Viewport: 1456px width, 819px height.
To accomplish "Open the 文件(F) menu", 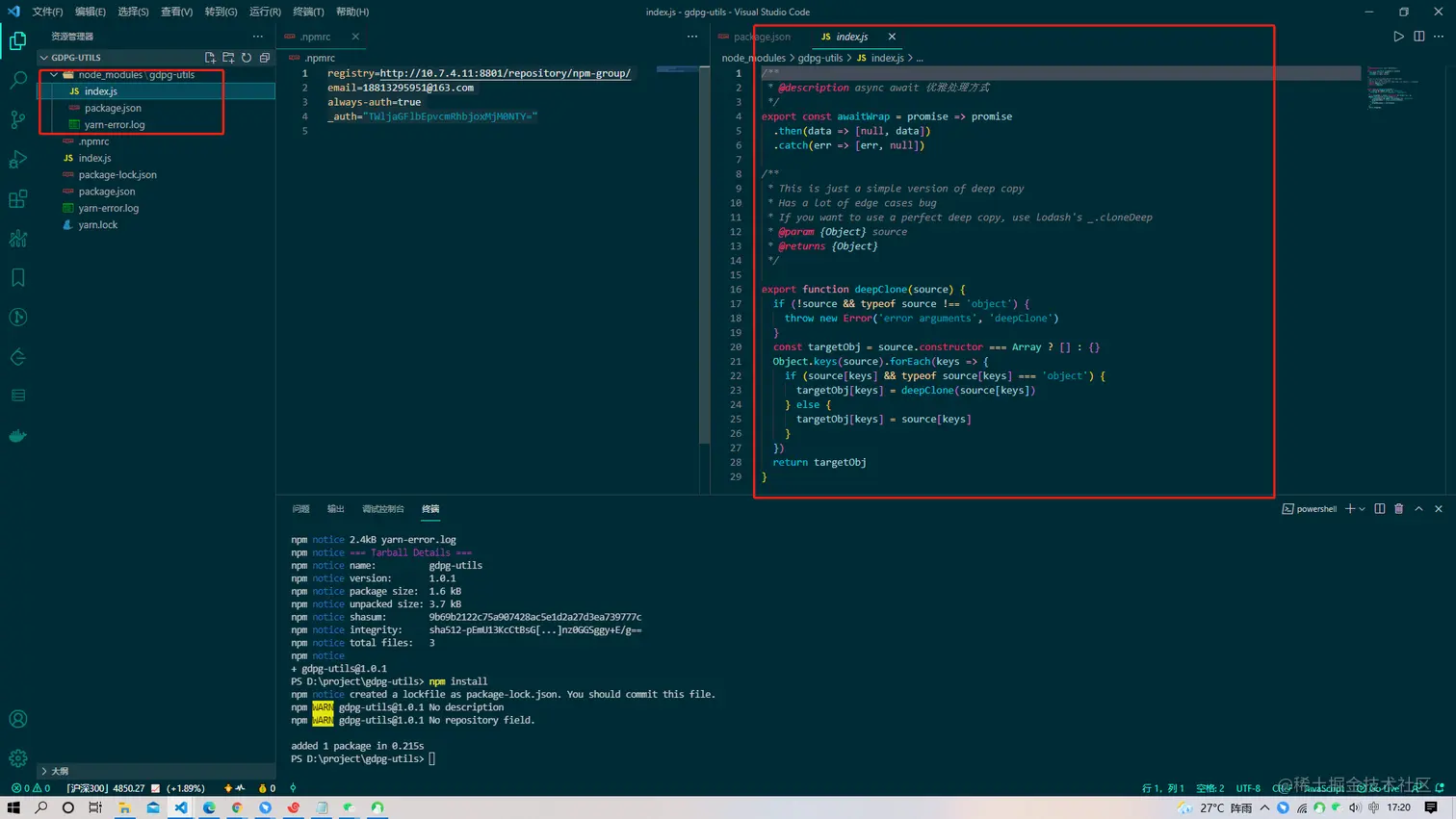I will tap(47, 12).
